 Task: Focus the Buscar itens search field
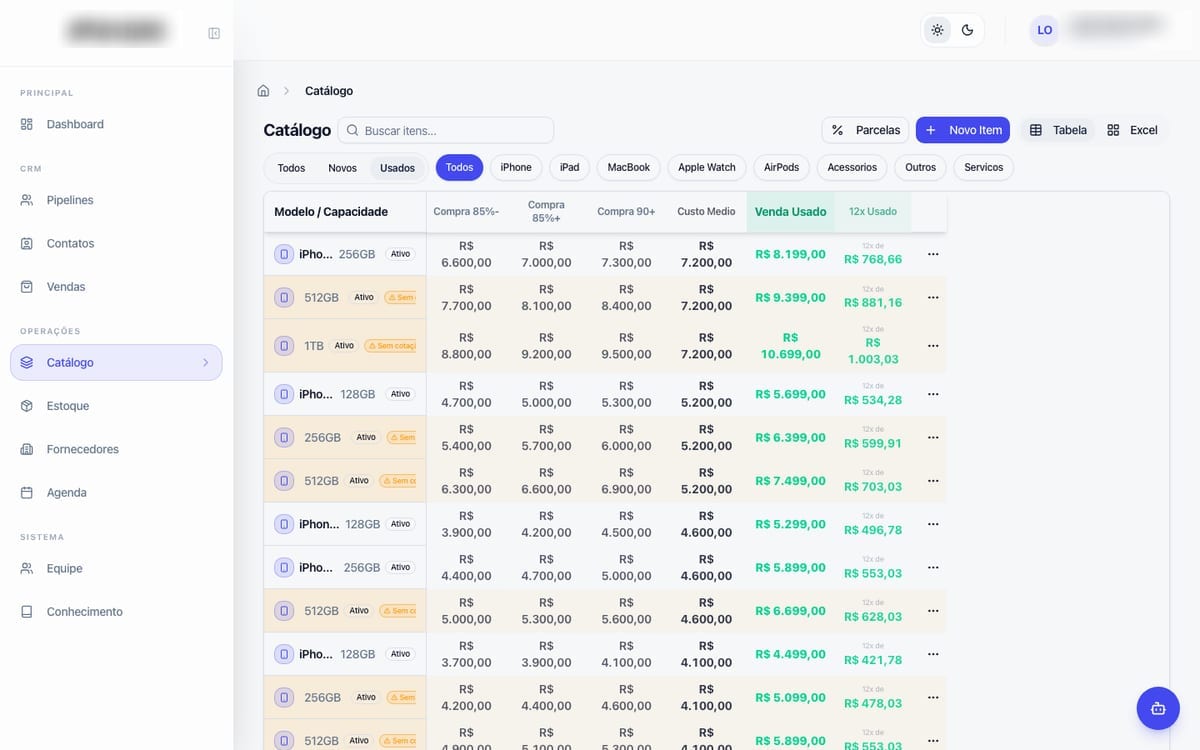click(x=446, y=130)
